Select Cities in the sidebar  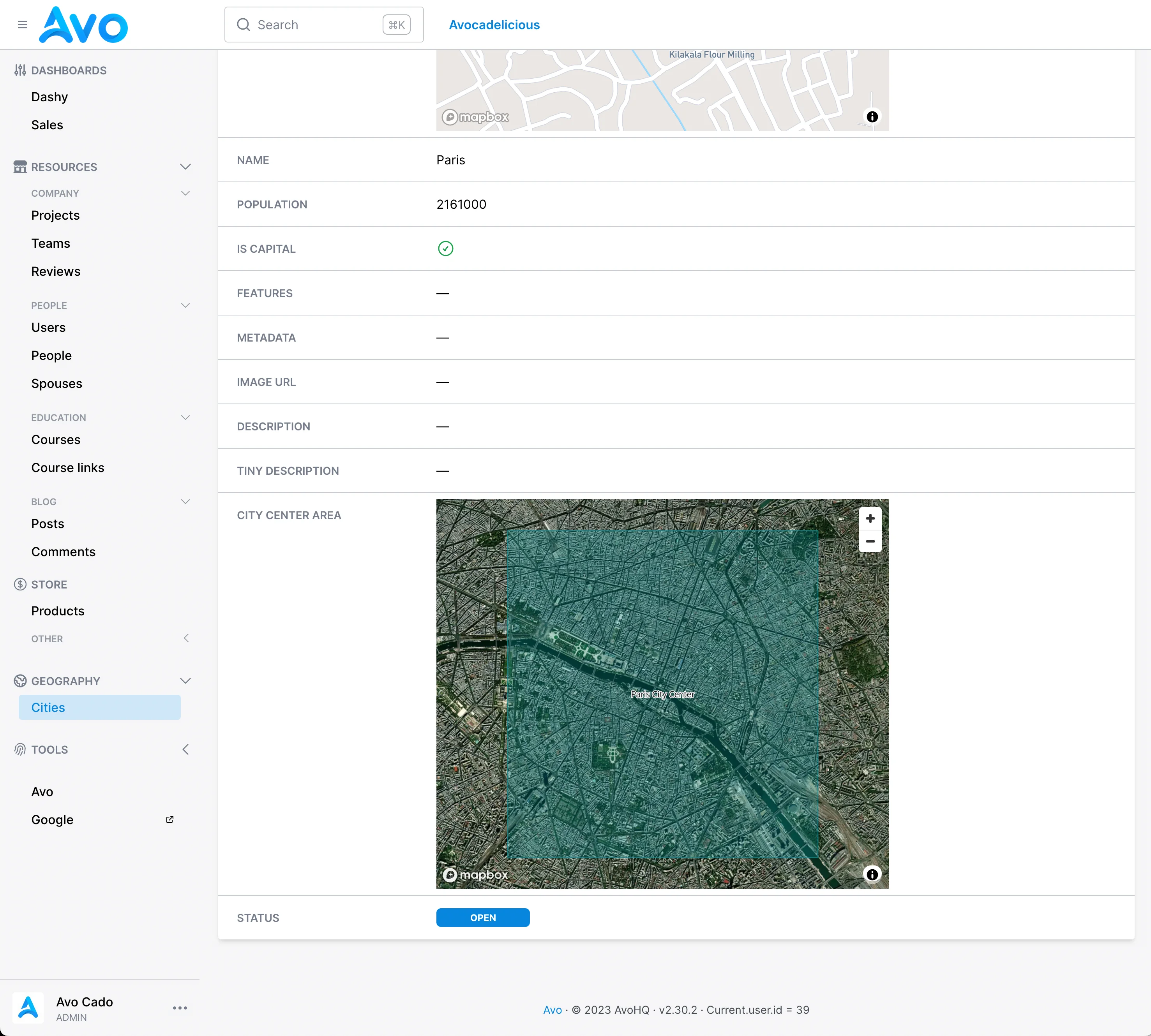tap(100, 708)
